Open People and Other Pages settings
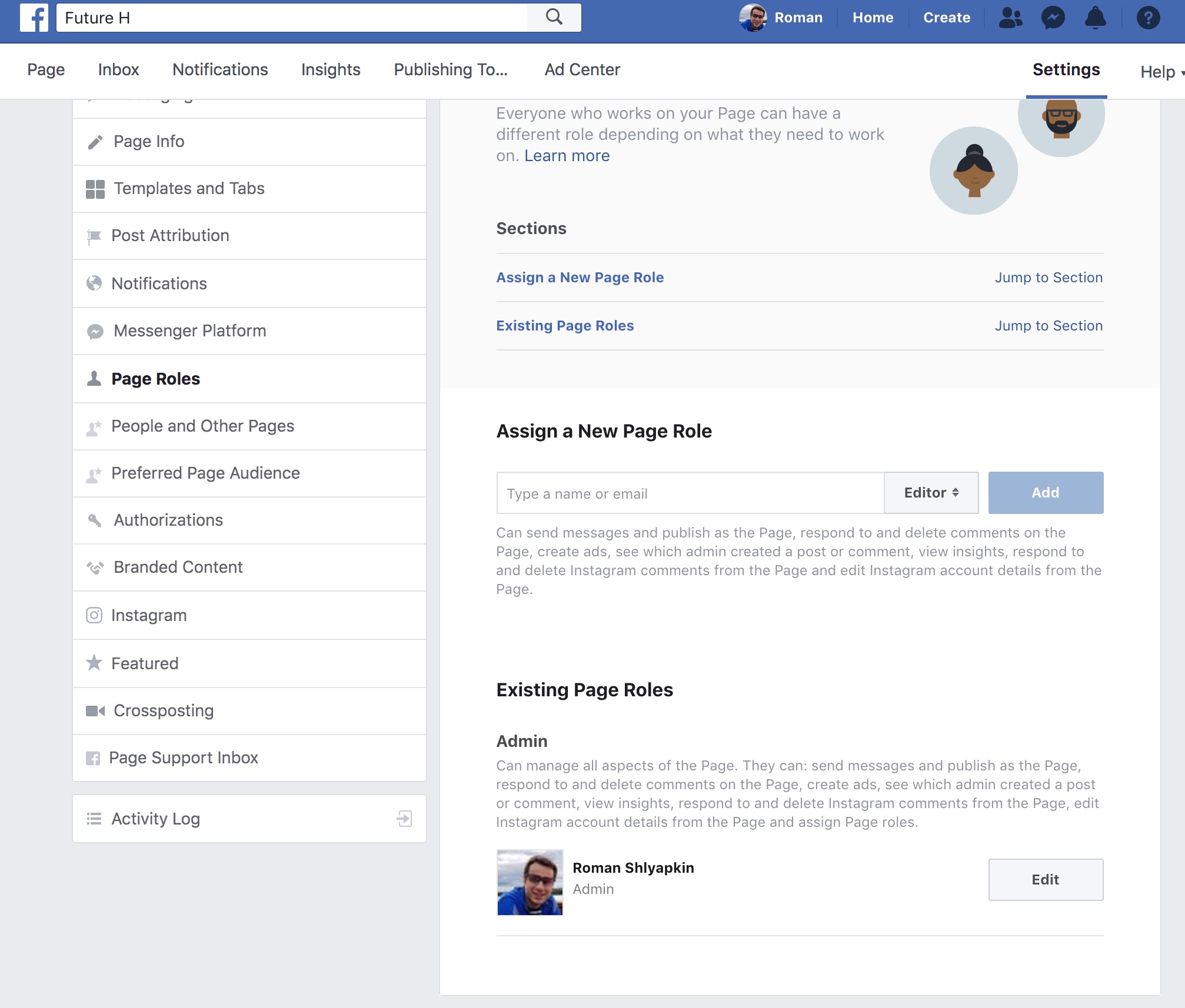 click(249, 426)
